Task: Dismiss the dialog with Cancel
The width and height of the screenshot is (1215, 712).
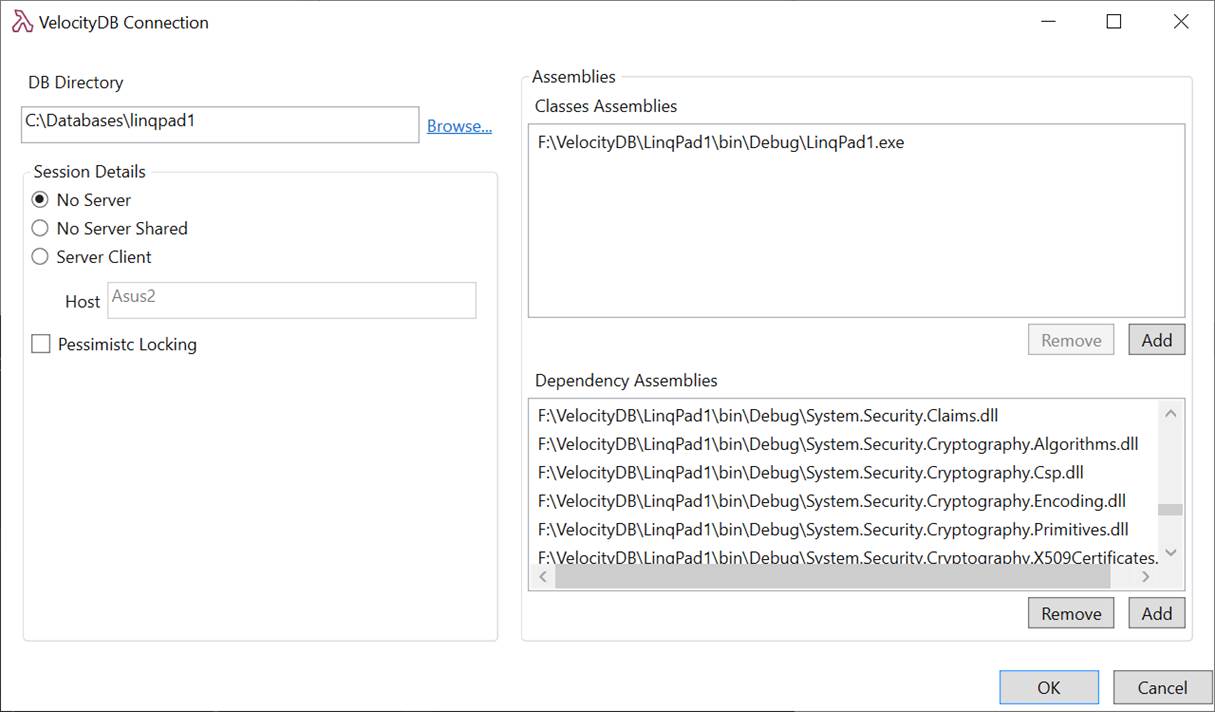Action: [1162, 687]
